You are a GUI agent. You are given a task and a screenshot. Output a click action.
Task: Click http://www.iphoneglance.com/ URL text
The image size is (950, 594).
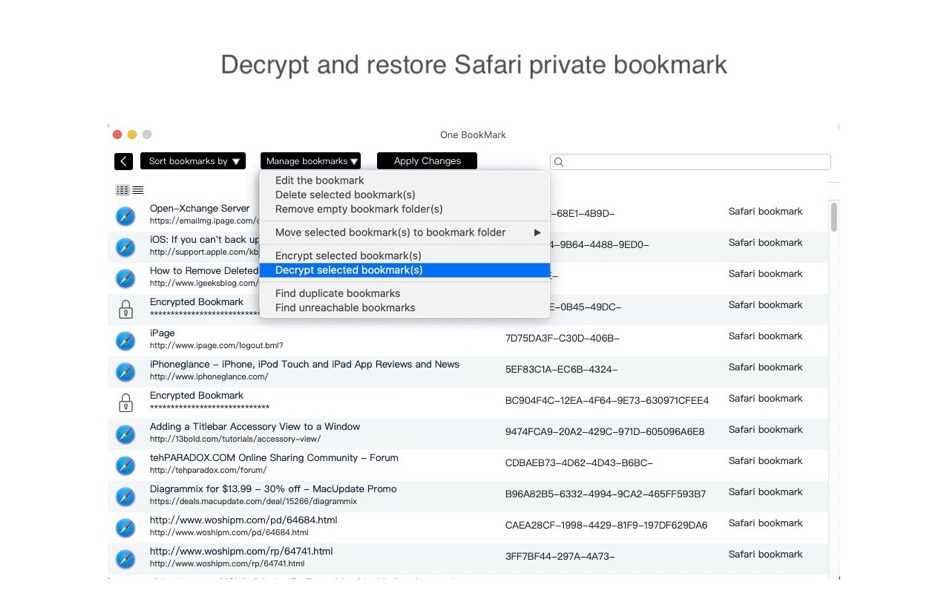click(208, 377)
